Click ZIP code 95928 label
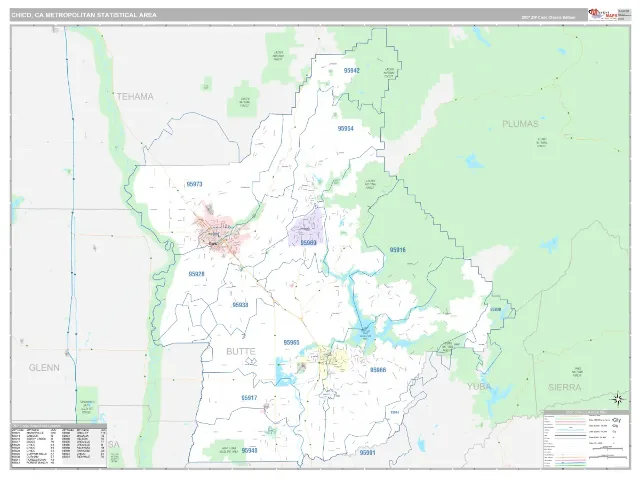 (x=196, y=274)
